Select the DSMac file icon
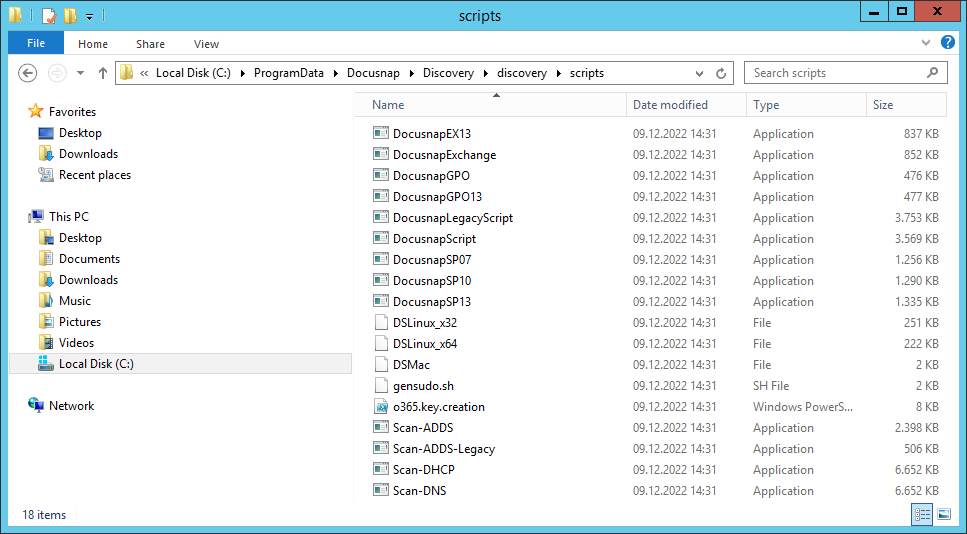The image size is (967, 534). point(381,364)
